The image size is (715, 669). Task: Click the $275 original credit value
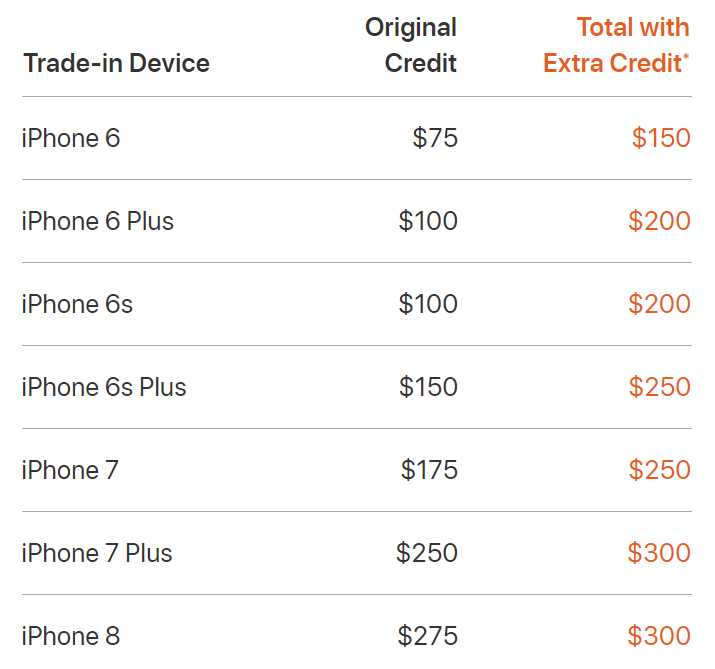[428, 636]
